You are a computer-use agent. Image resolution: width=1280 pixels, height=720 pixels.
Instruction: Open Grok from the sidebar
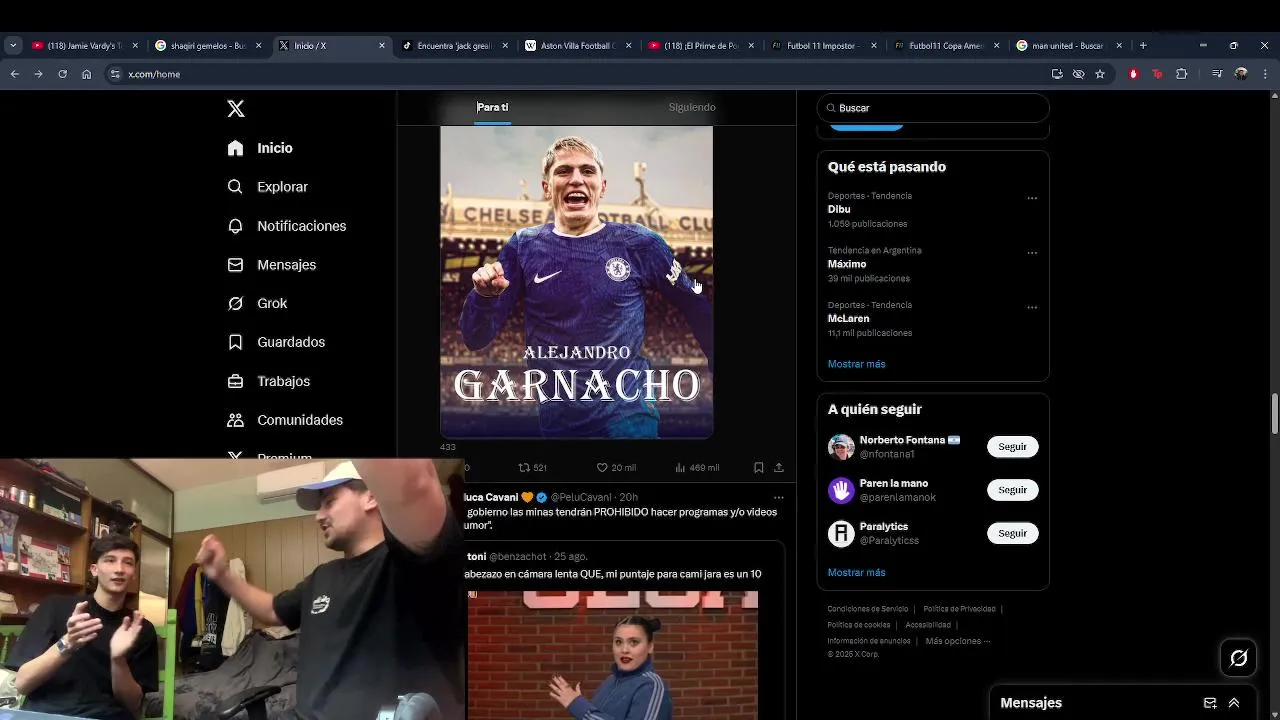pos(257,303)
